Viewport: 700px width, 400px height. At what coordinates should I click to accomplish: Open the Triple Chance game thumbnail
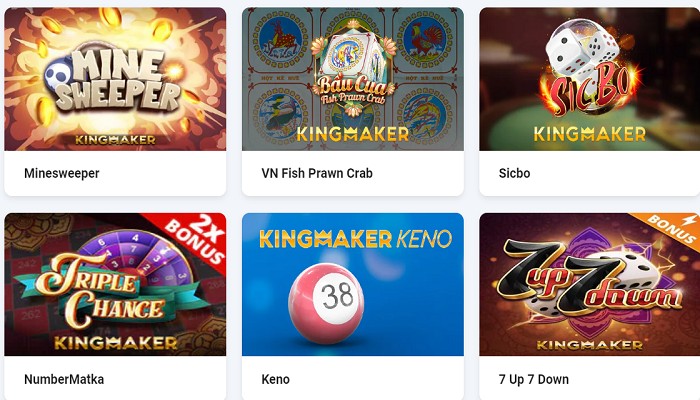point(115,284)
